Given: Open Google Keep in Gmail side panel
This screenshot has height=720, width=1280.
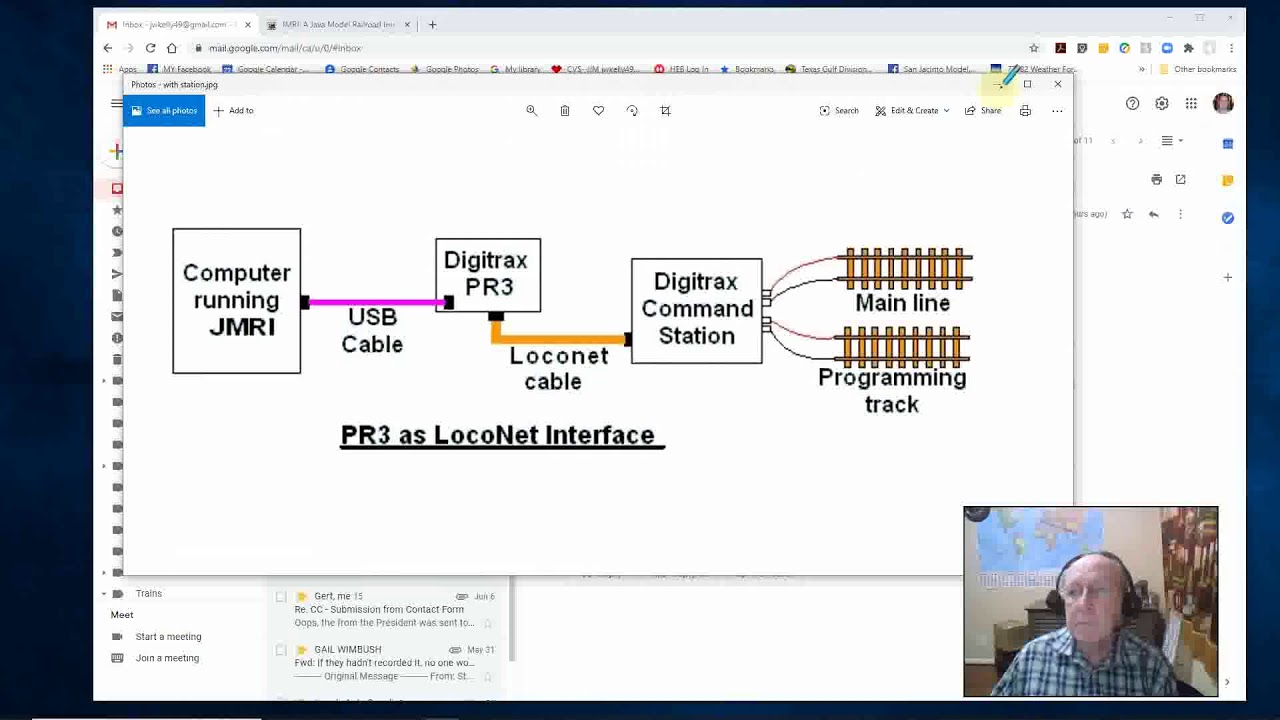Looking at the screenshot, I should [1228, 180].
